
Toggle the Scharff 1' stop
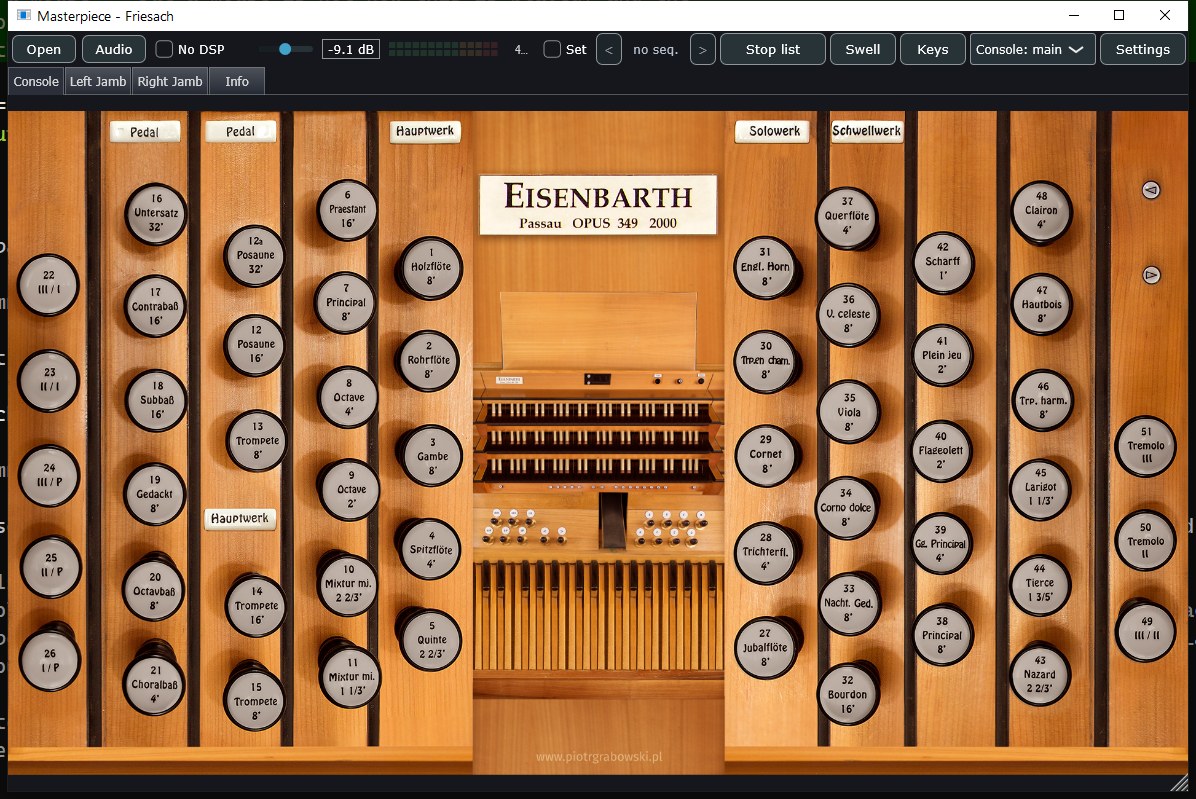[x=943, y=262]
